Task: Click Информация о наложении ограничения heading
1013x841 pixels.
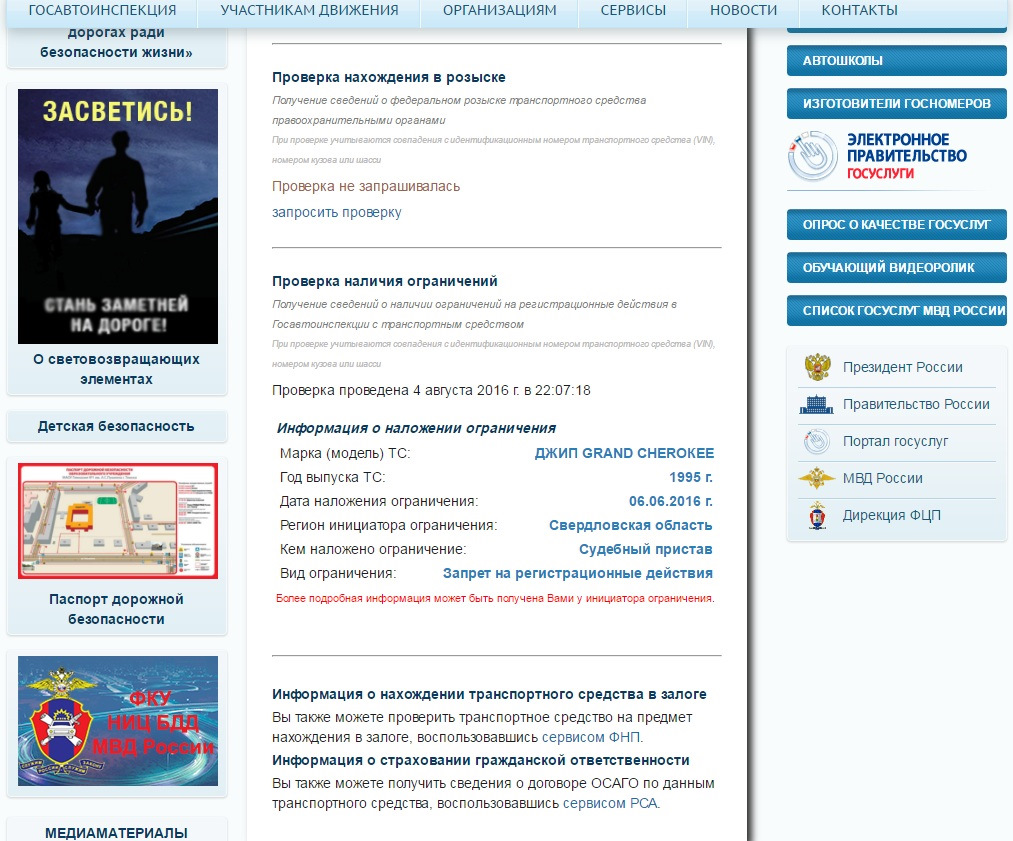Action: [x=416, y=428]
